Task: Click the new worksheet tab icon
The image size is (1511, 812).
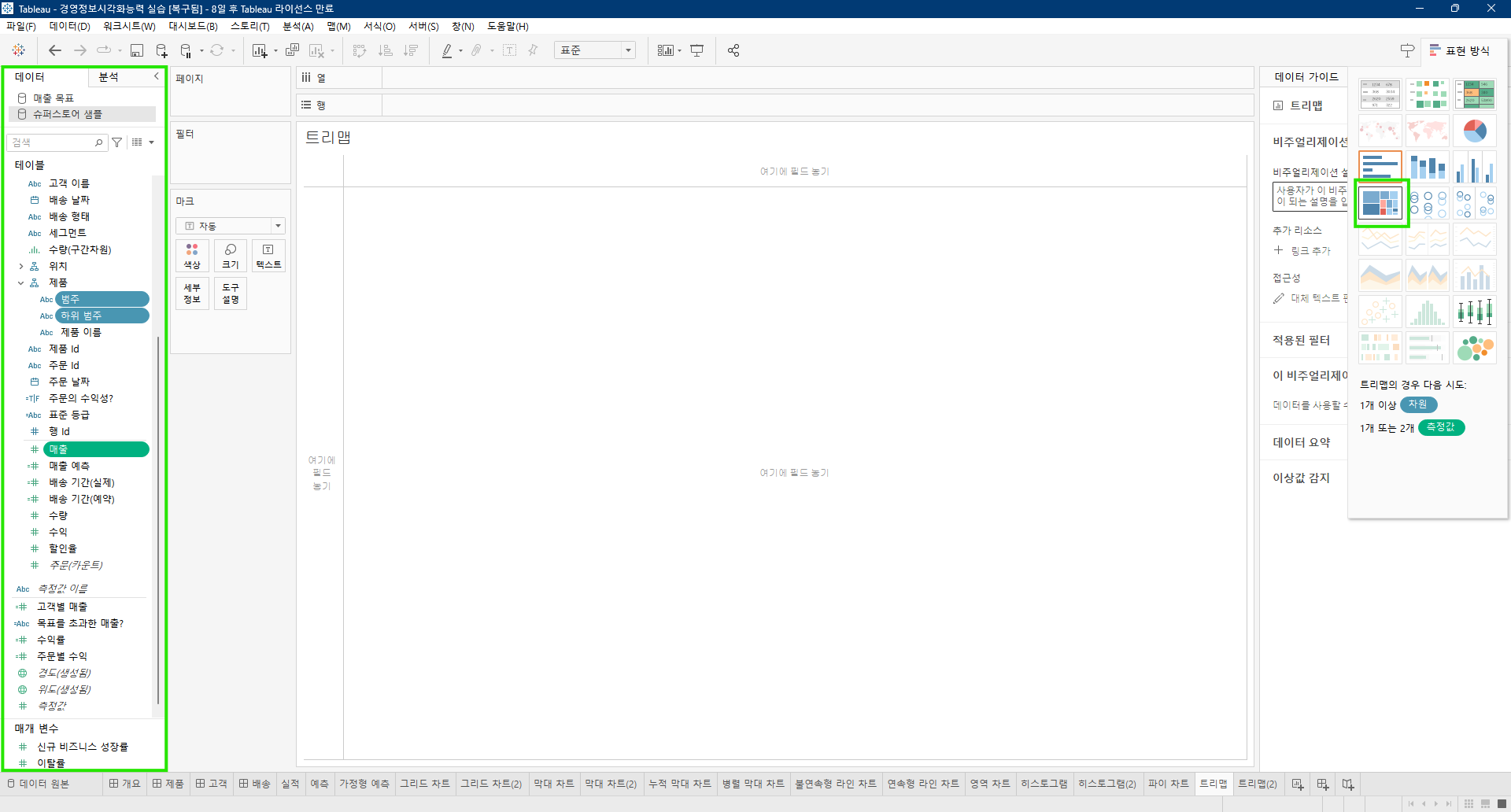Action: point(1298,784)
